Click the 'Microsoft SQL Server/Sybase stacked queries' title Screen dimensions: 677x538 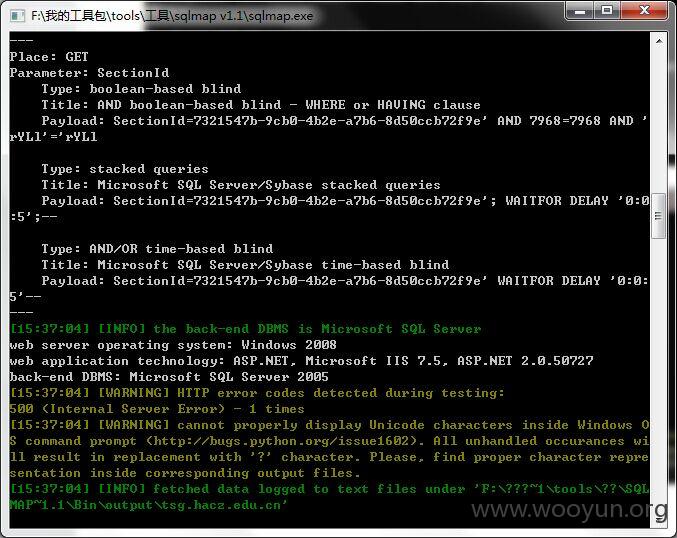tap(269, 184)
